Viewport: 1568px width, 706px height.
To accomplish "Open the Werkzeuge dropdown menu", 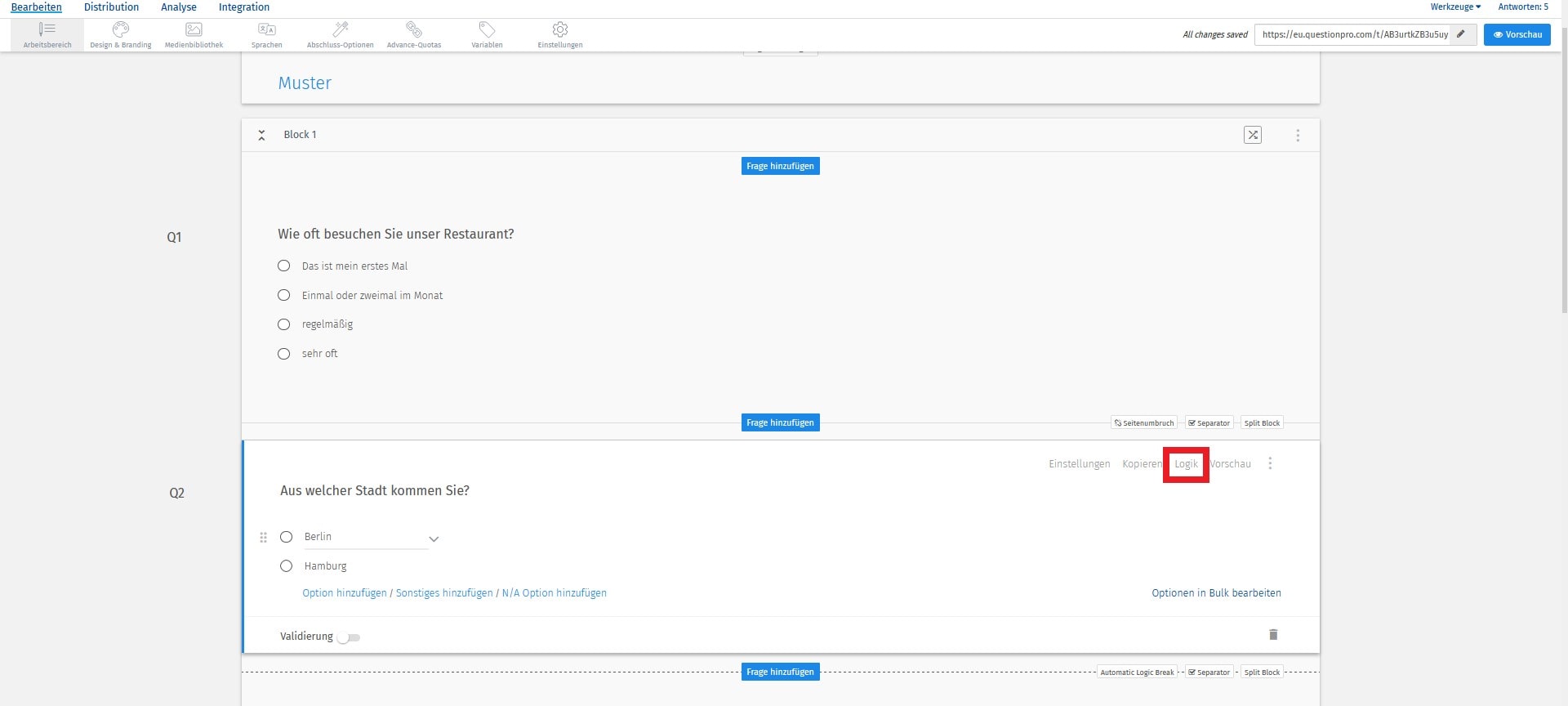I will pyautogui.click(x=1455, y=7).
